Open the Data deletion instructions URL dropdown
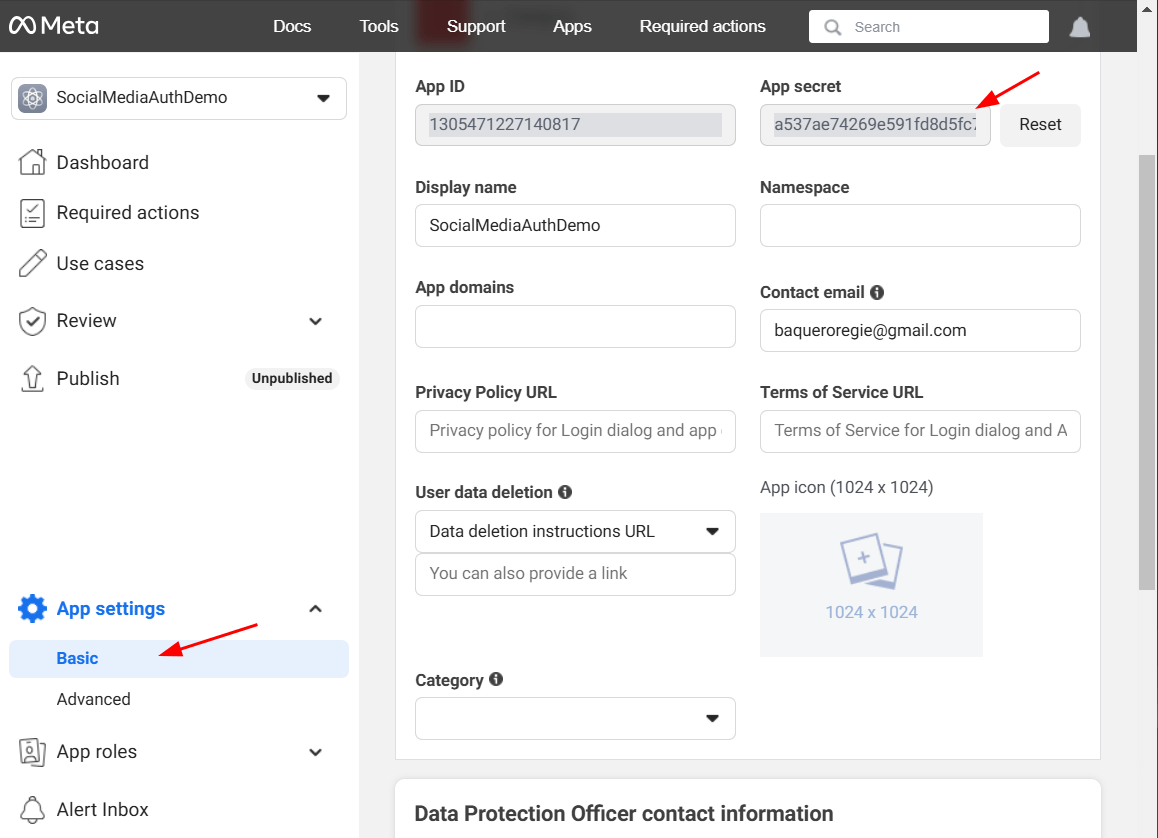 click(x=575, y=531)
